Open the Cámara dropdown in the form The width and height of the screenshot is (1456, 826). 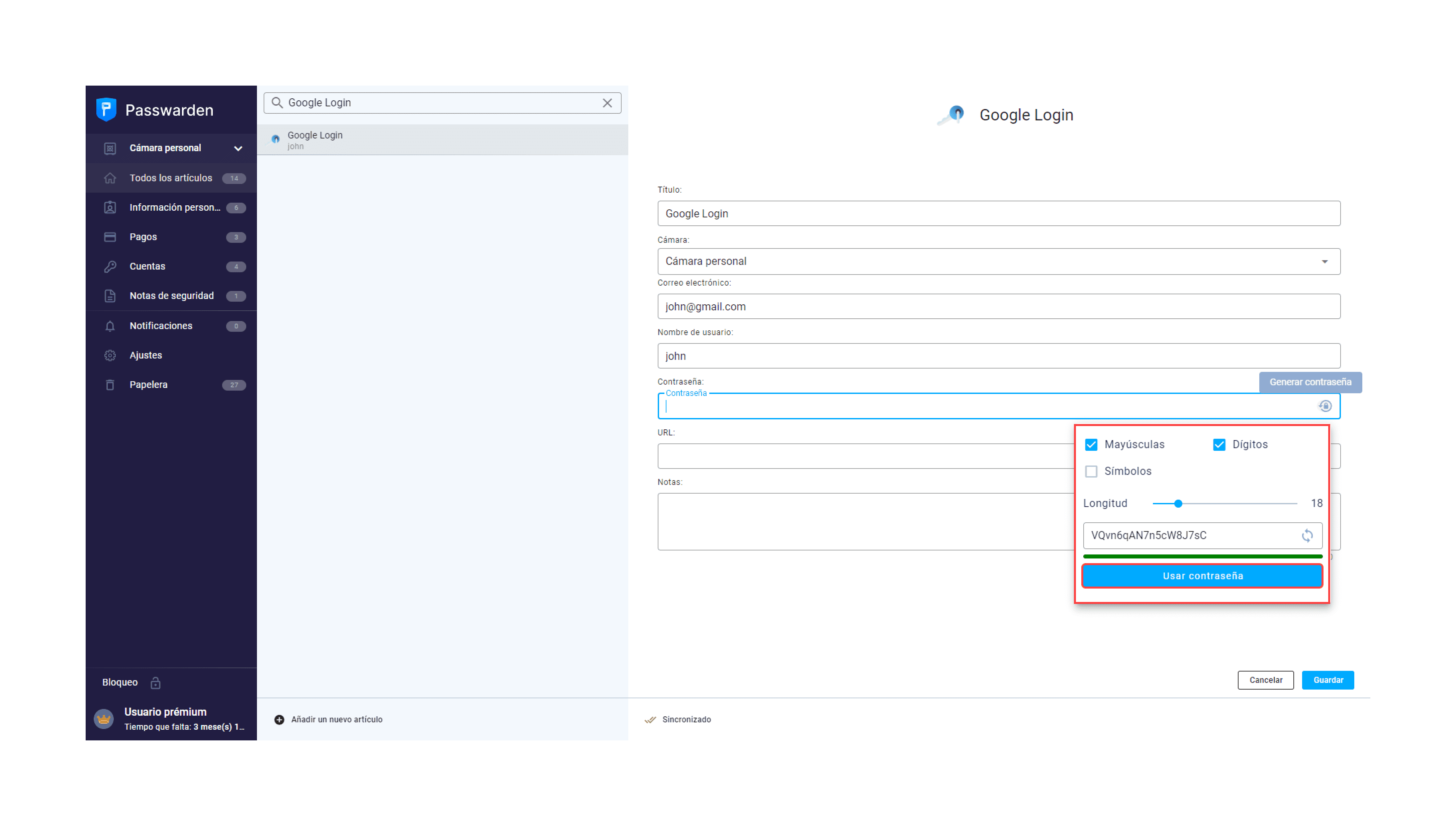(x=999, y=262)
